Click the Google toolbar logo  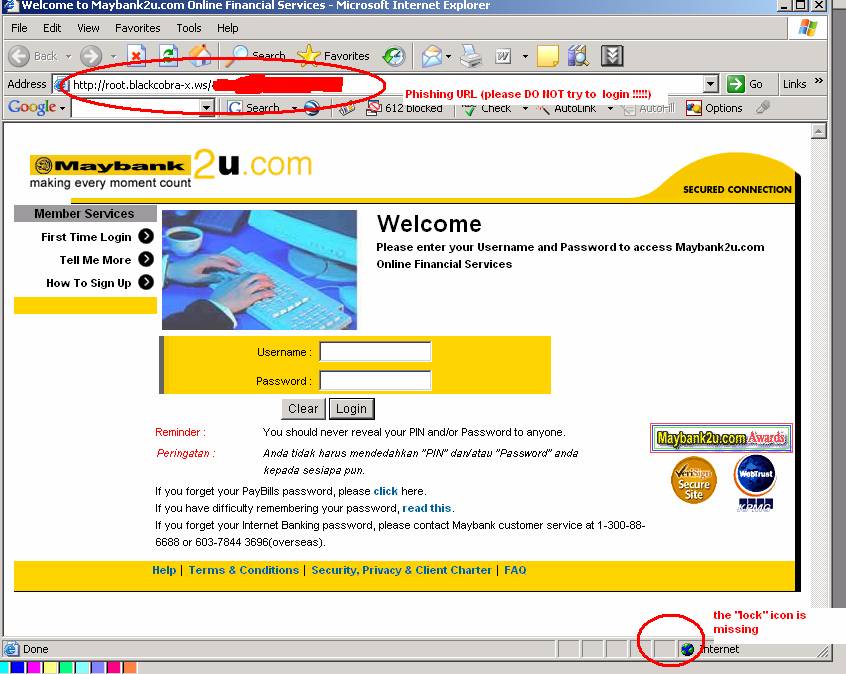tap(32, 107)
